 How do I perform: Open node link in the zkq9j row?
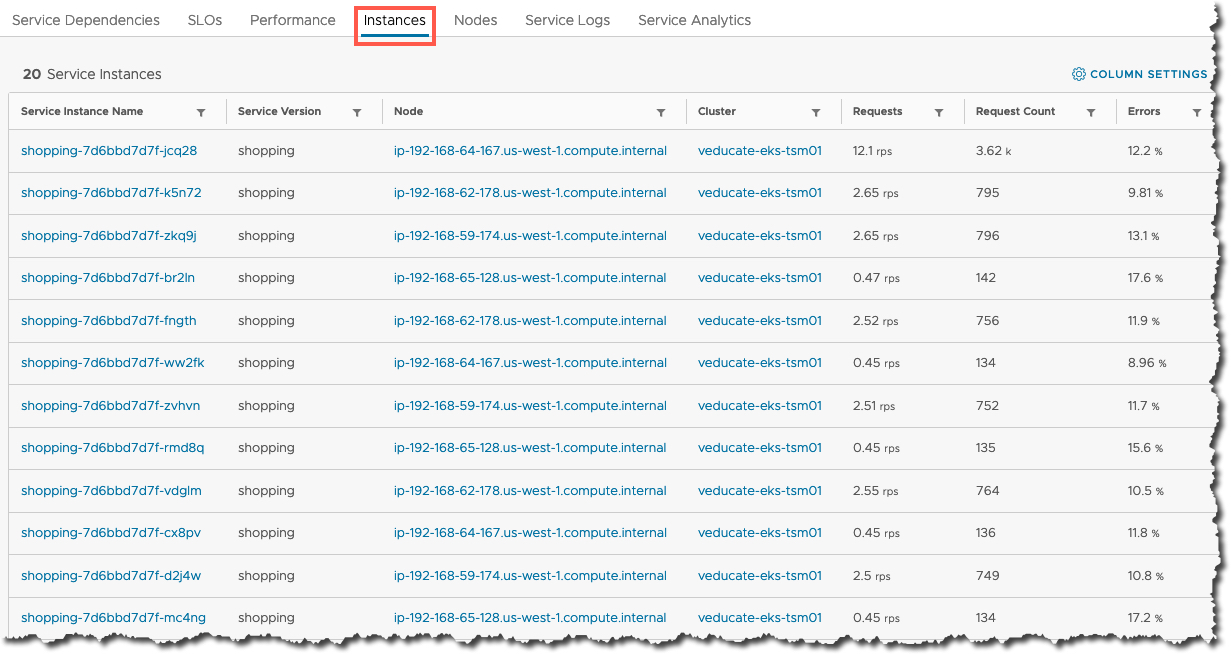[530, 236]
